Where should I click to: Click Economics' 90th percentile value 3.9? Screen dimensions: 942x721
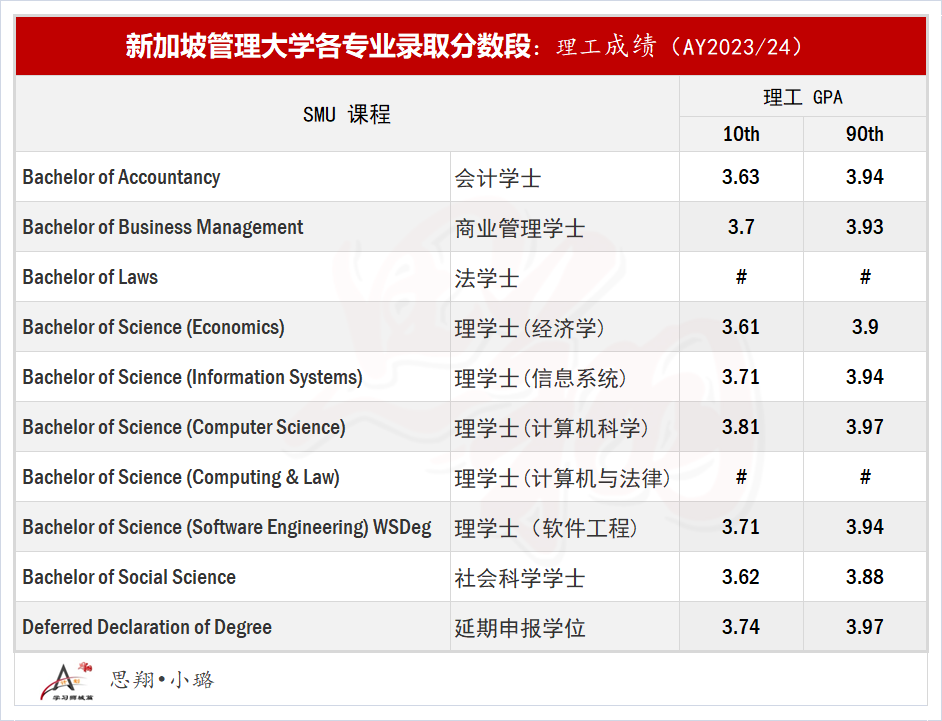click(865, 327)
